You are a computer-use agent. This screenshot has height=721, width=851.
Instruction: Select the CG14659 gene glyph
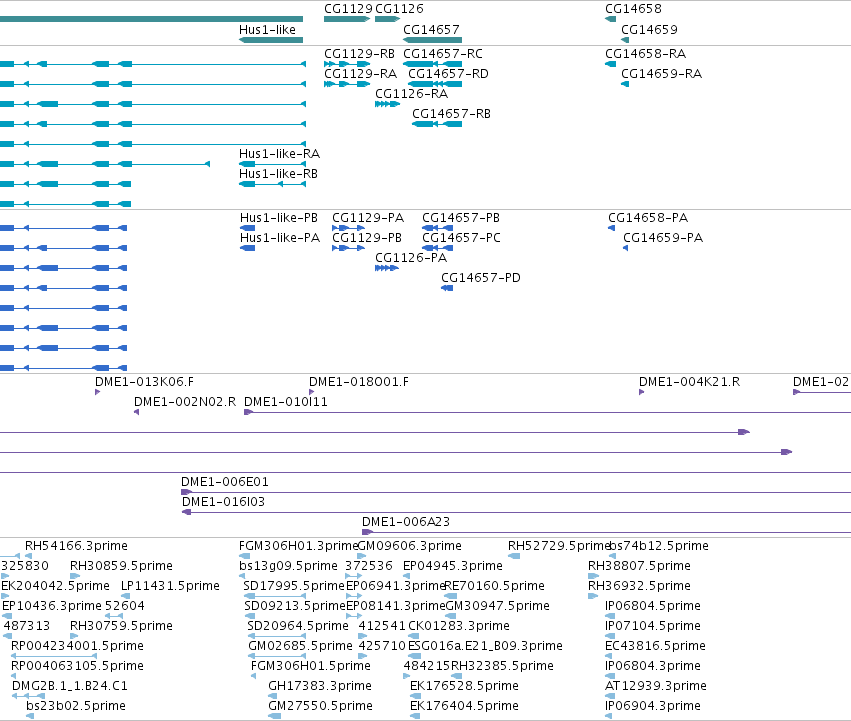coord(625,40)
